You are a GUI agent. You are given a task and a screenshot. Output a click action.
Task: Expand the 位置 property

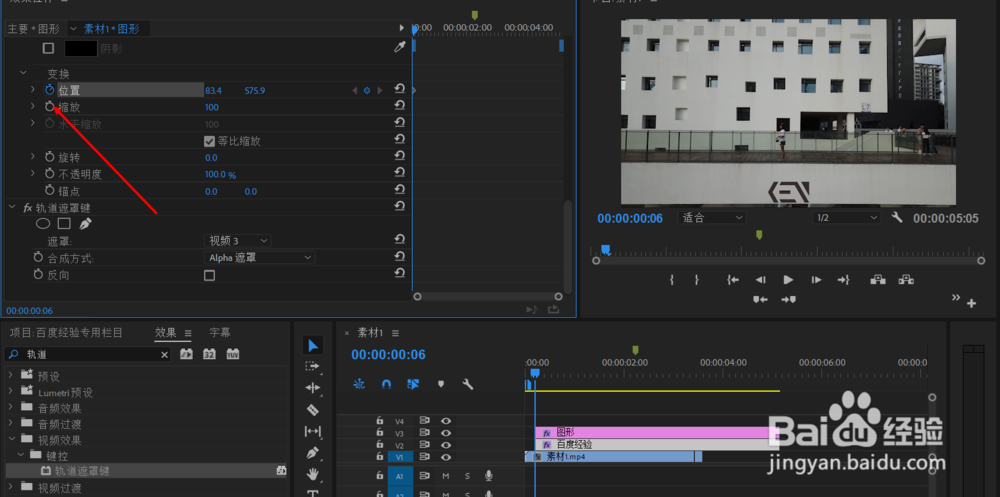click(x=33, y=90)
